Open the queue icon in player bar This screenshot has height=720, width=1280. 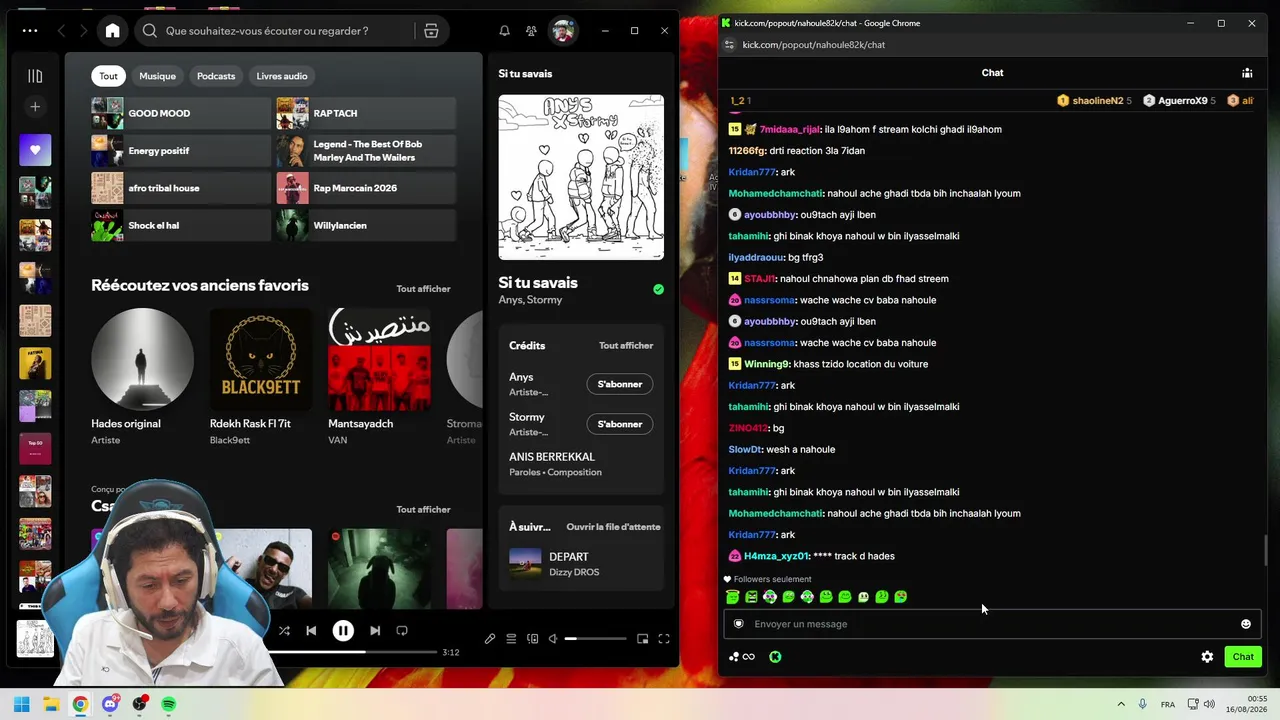coord(511,639)
